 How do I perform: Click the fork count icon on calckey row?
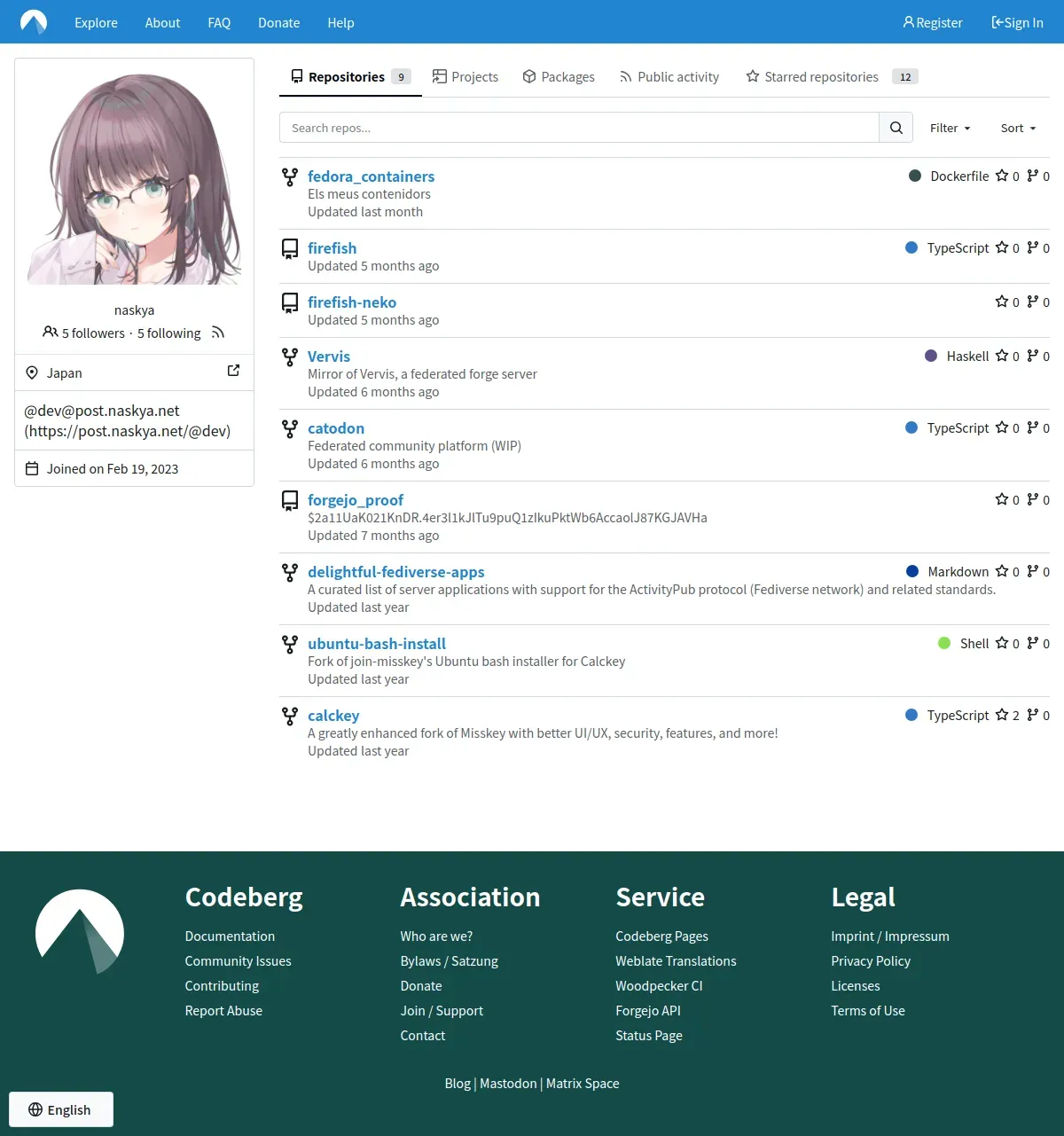[x=1033, y=715]
